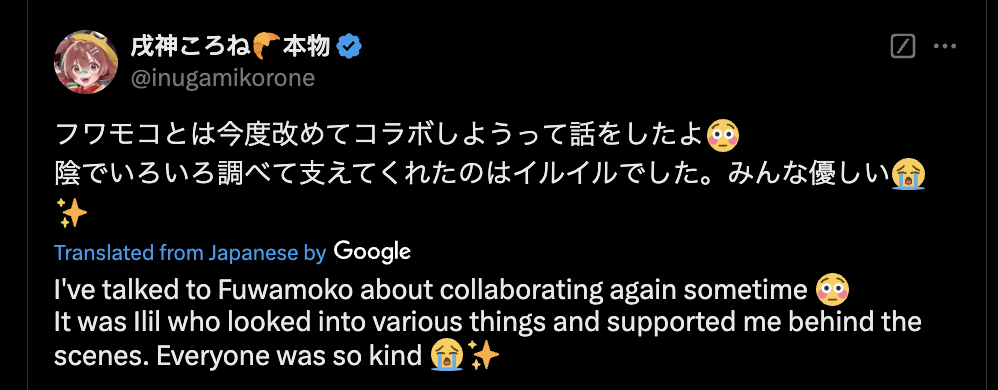The width and height of the screenshot is (998, 390).
Task: Click the Google logo attribution
Action: pos(372,252)
